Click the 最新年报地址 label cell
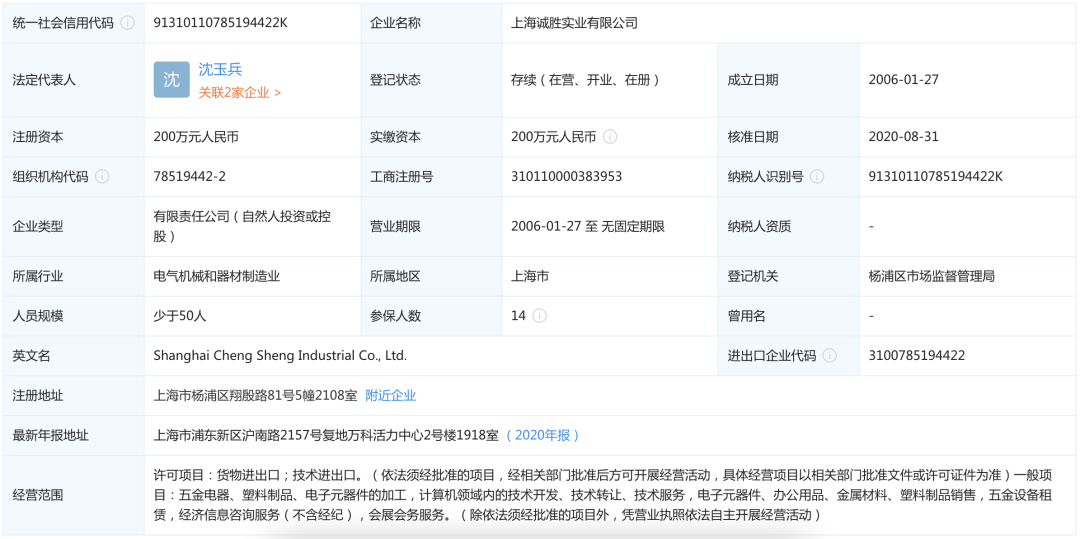This screenshot has height=539, width=1080. tap(74, 435)
